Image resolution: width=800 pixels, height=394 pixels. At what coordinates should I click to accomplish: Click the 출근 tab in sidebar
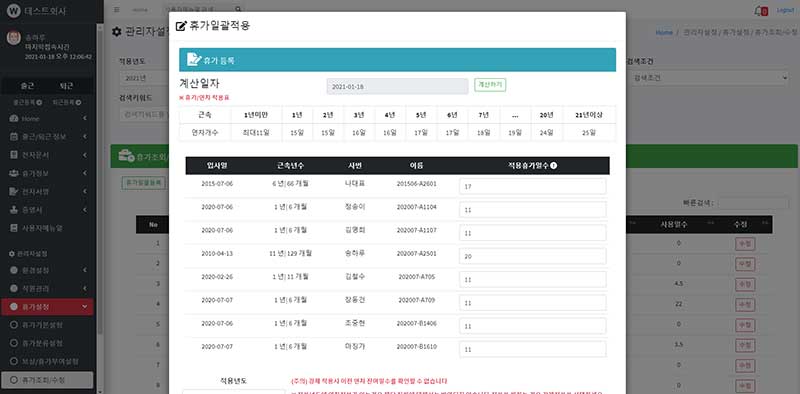pyautogui.click(x=27, y=86)
